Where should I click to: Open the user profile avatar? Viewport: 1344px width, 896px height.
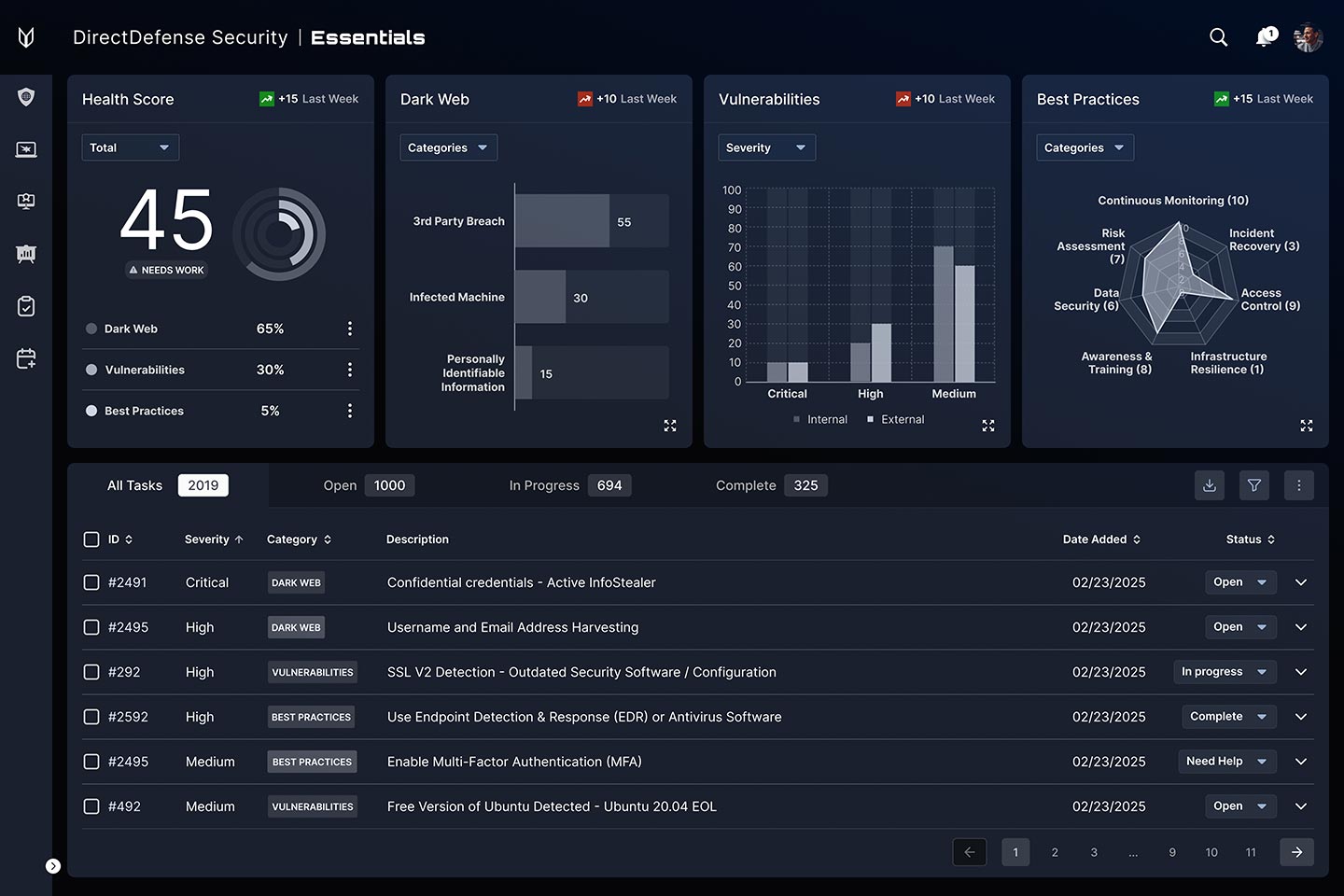coord(1309,37)
